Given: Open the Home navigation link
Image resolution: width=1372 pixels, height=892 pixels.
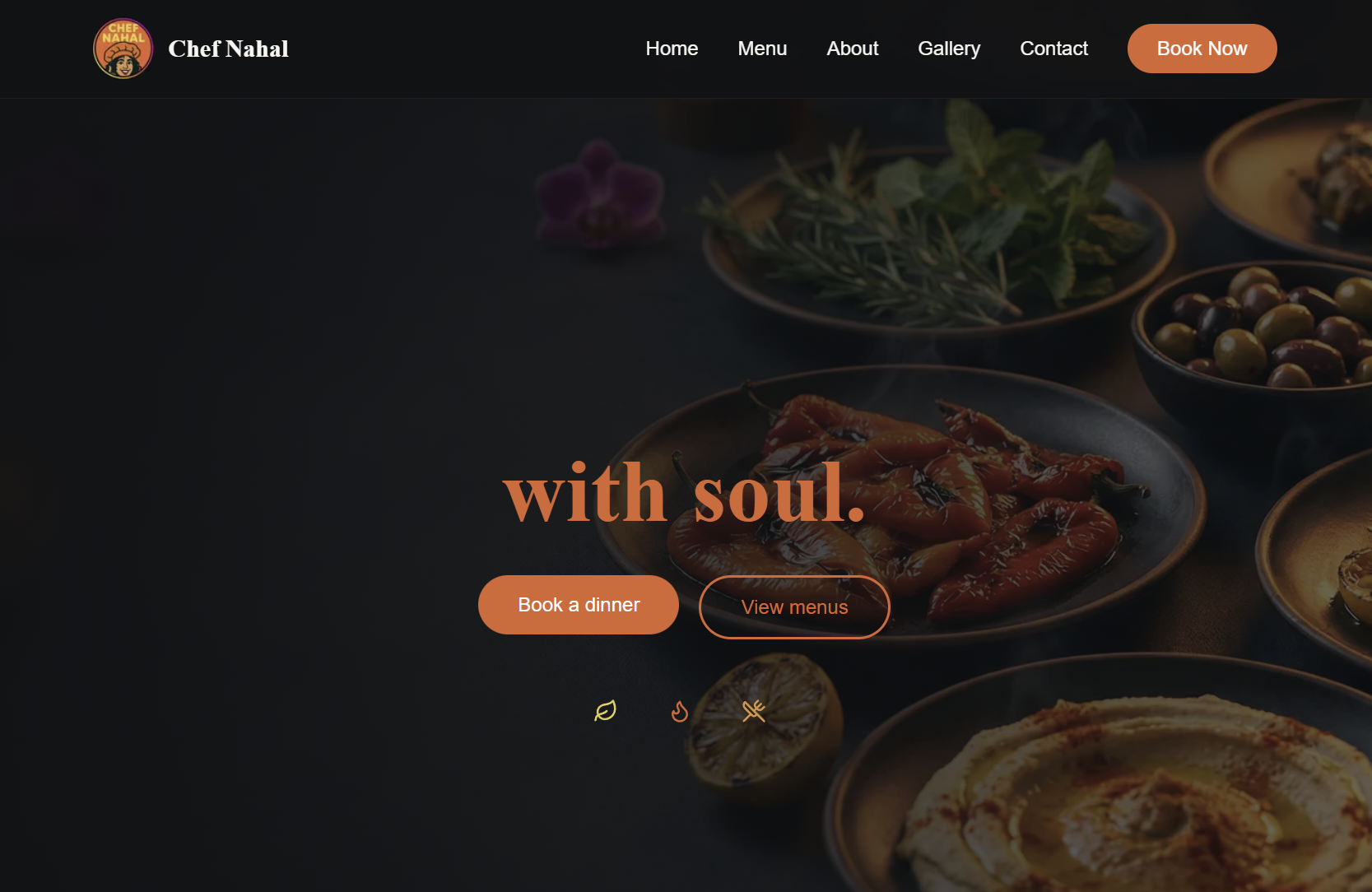Looking at the screenshot, I should pos(672,49).
